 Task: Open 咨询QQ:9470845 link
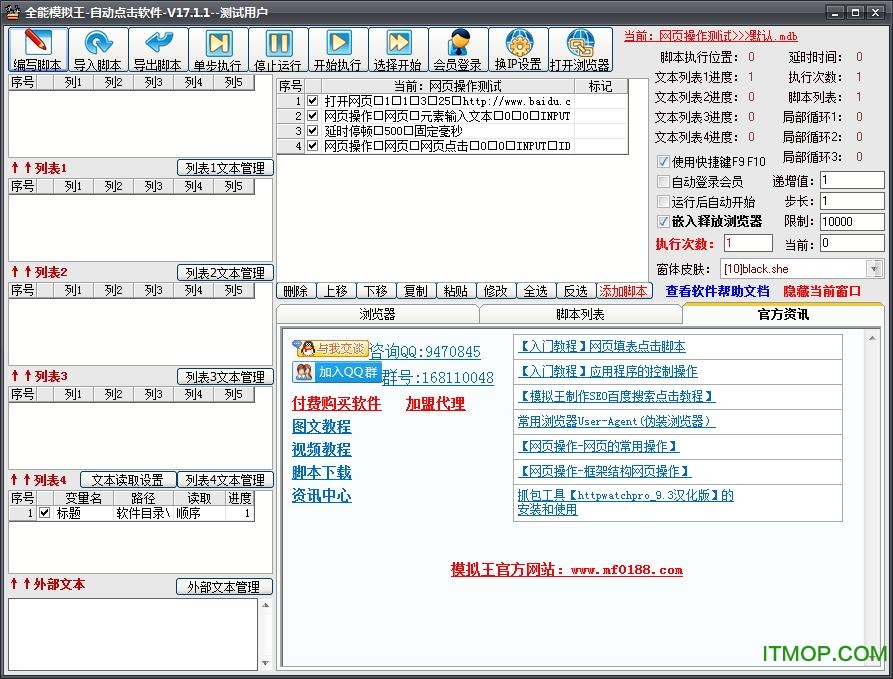(x=425, y=351)
